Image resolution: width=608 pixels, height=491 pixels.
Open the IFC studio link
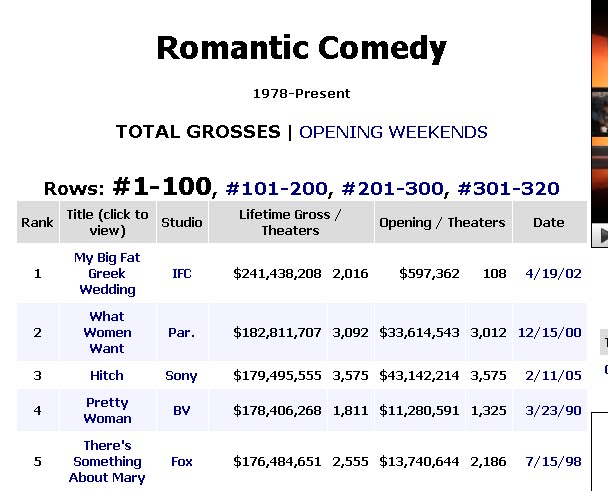tap(182, 273)
